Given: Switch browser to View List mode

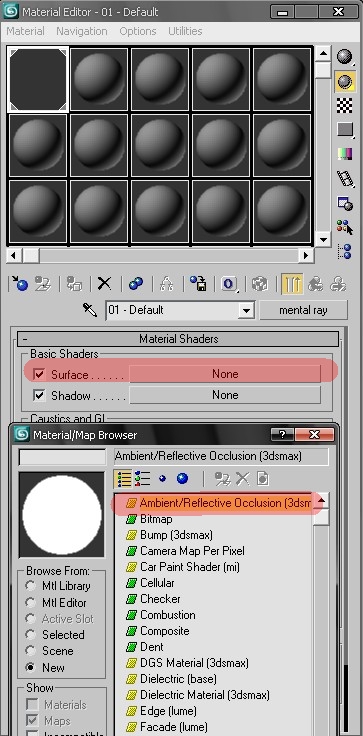Looking at the screenshot, I should tap(124, 479).
